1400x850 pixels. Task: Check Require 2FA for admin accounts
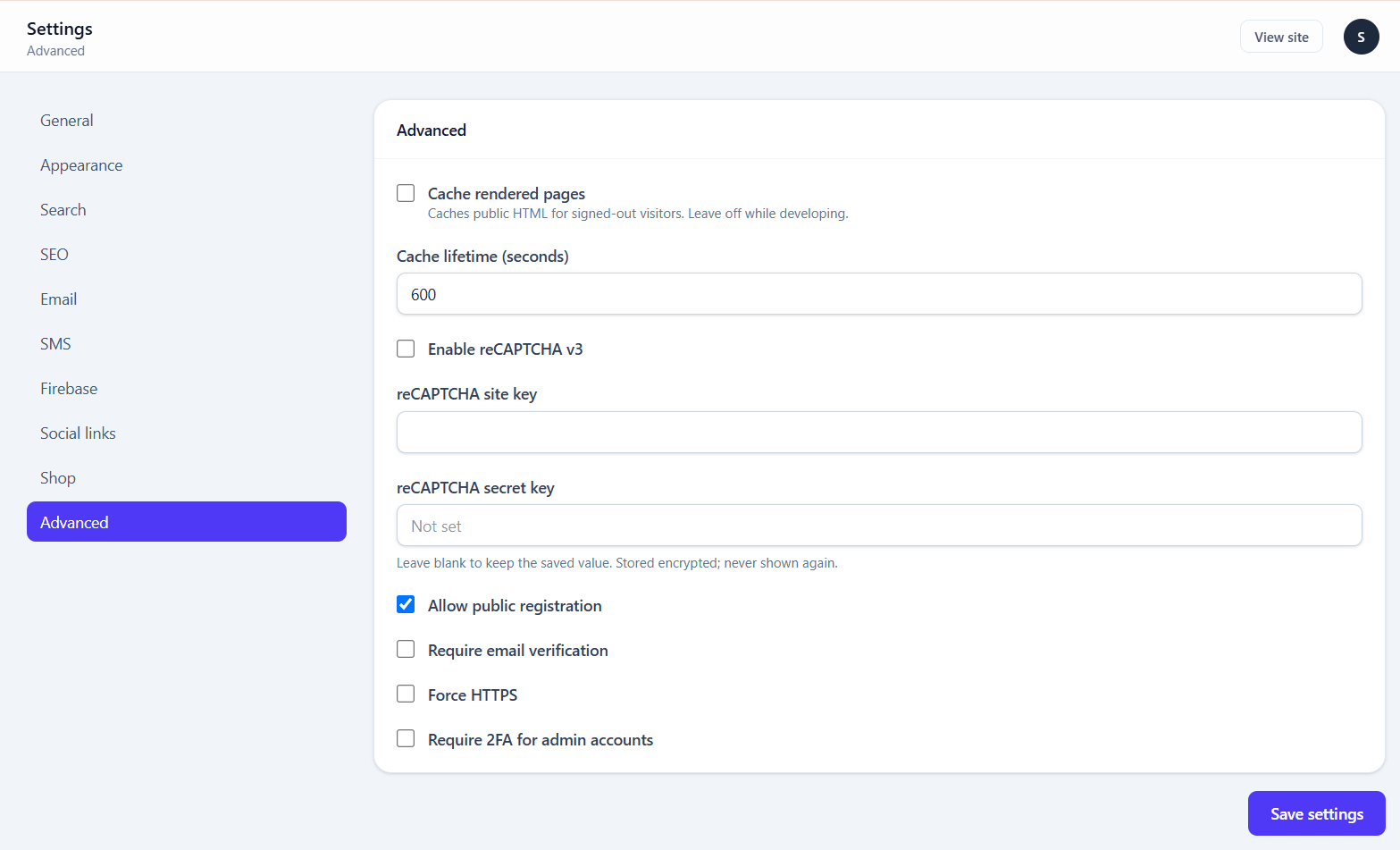click(406, 738)
